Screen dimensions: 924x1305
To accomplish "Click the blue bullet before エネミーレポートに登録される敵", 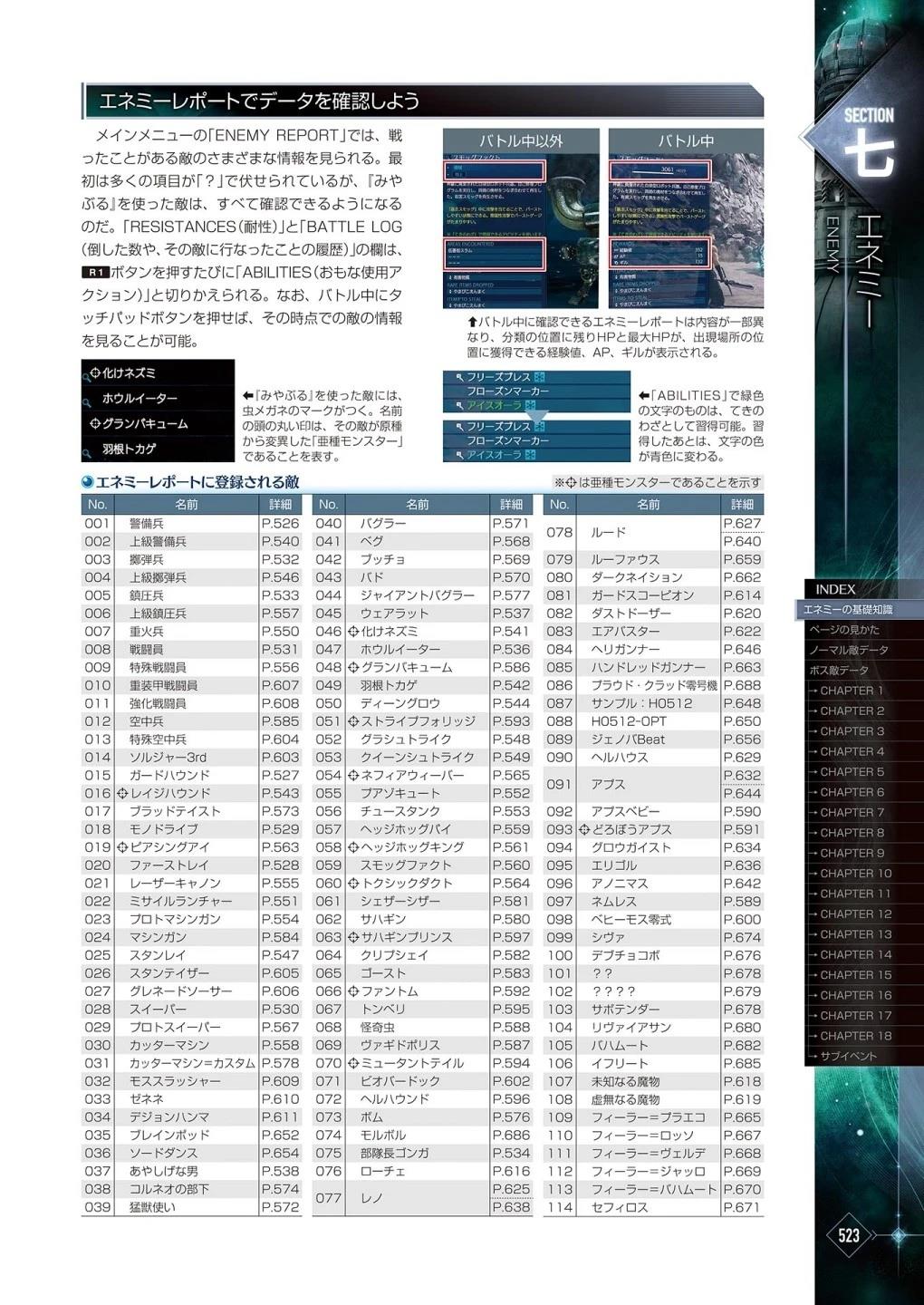I will pyautogui.click(x=87, y=483).
